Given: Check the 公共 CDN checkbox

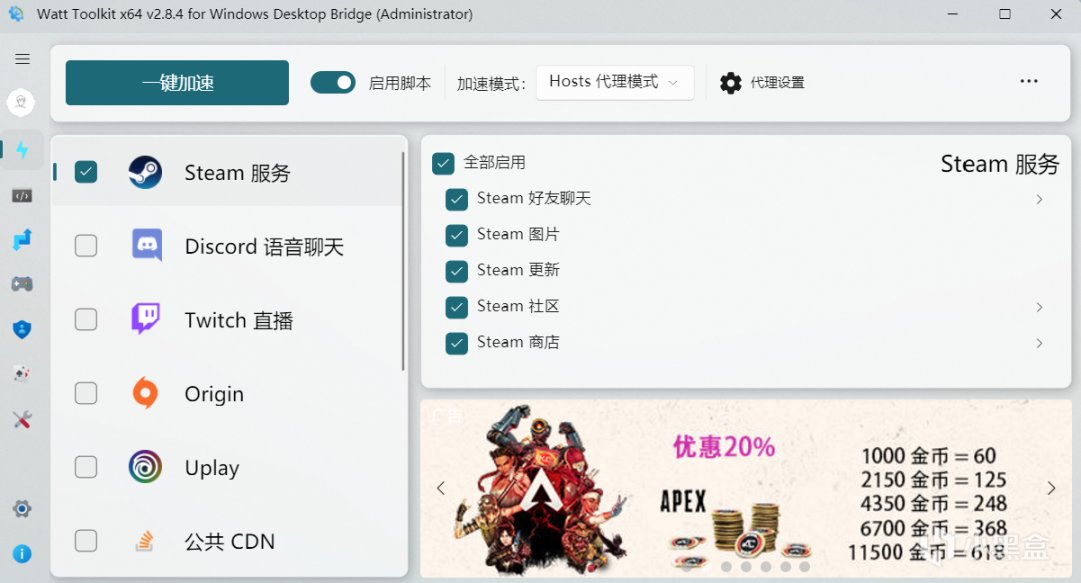Looking at the screenshot, I should 86,540.
